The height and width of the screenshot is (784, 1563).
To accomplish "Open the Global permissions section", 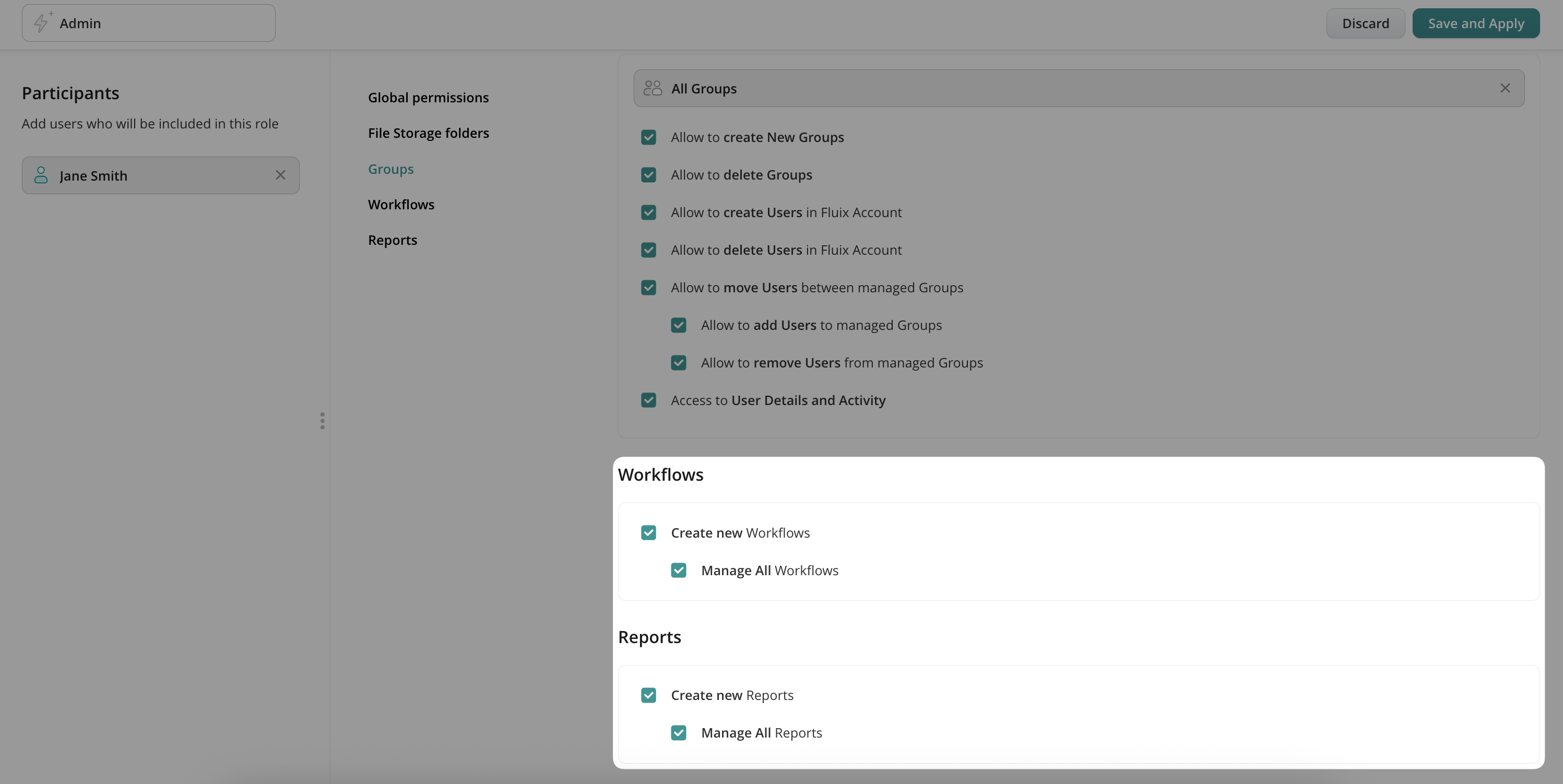I will [428, 98].
